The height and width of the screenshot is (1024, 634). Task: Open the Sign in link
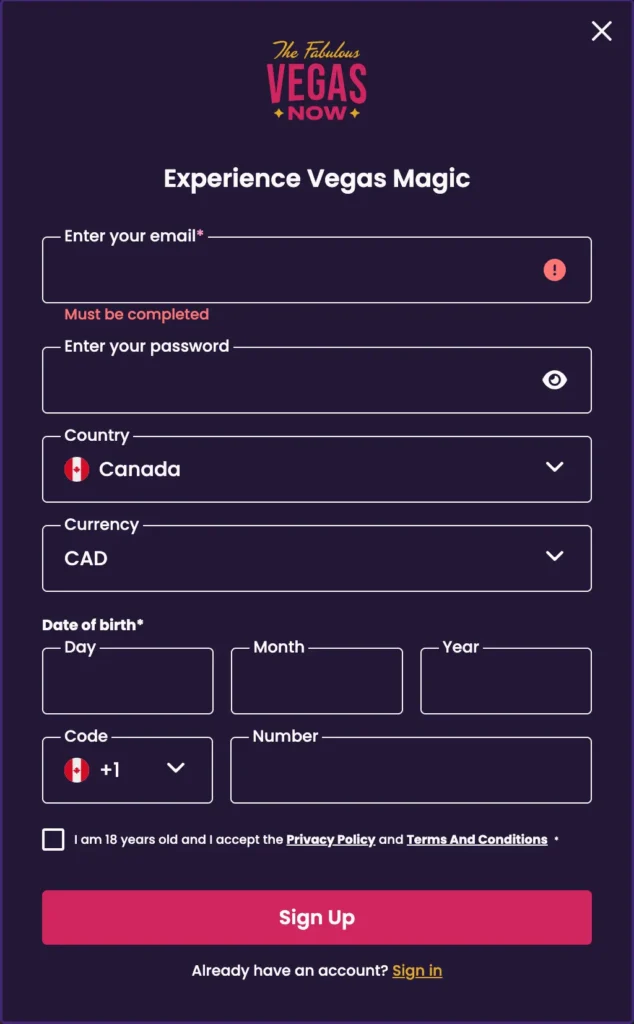pyautogui.click(x=417, y=971)
